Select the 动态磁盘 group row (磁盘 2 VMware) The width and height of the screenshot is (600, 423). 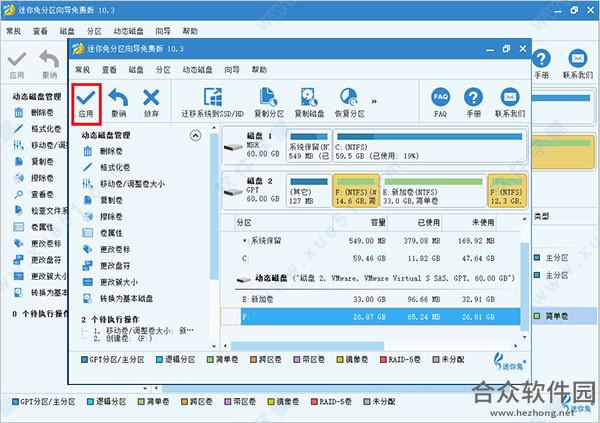click(375, 278)
